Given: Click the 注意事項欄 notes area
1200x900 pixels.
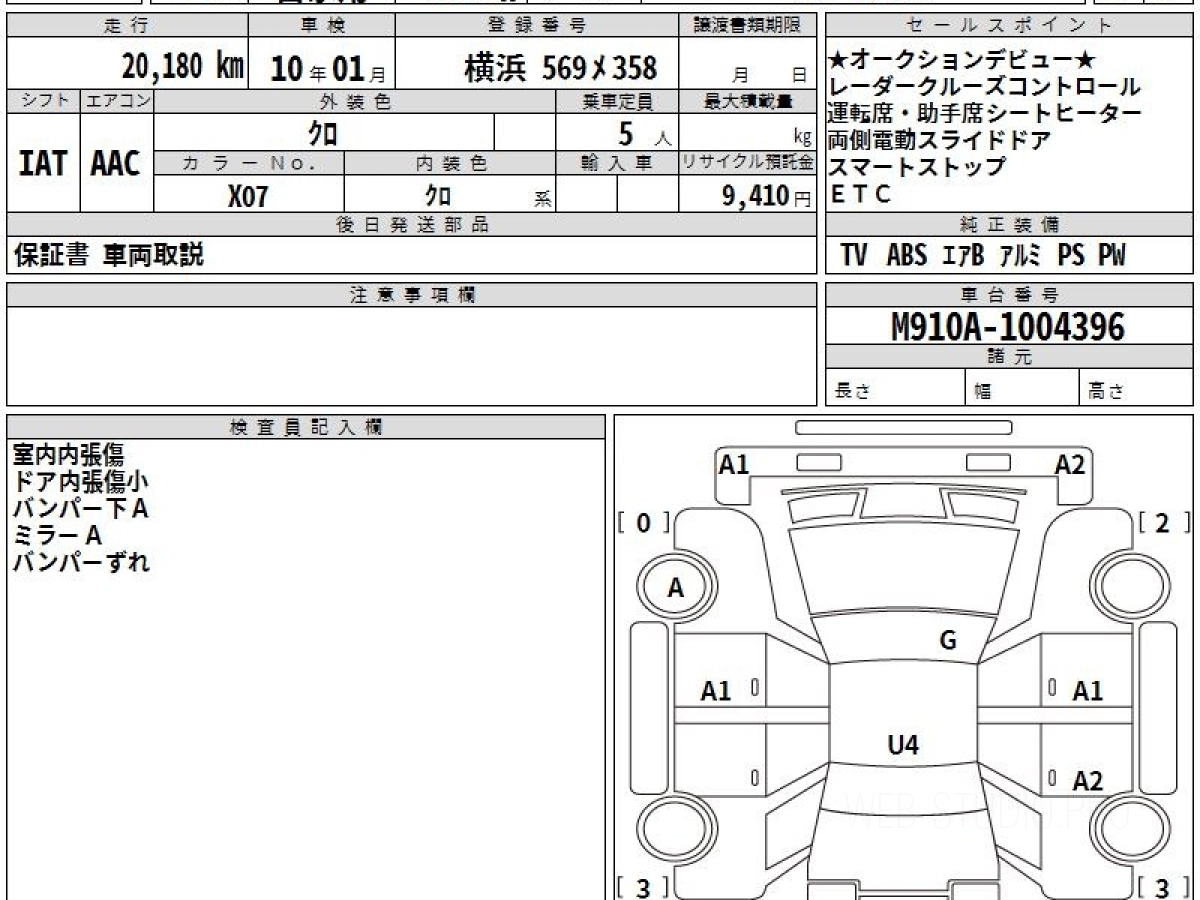Looking at the screenshot, I should [x=411, y=355].
